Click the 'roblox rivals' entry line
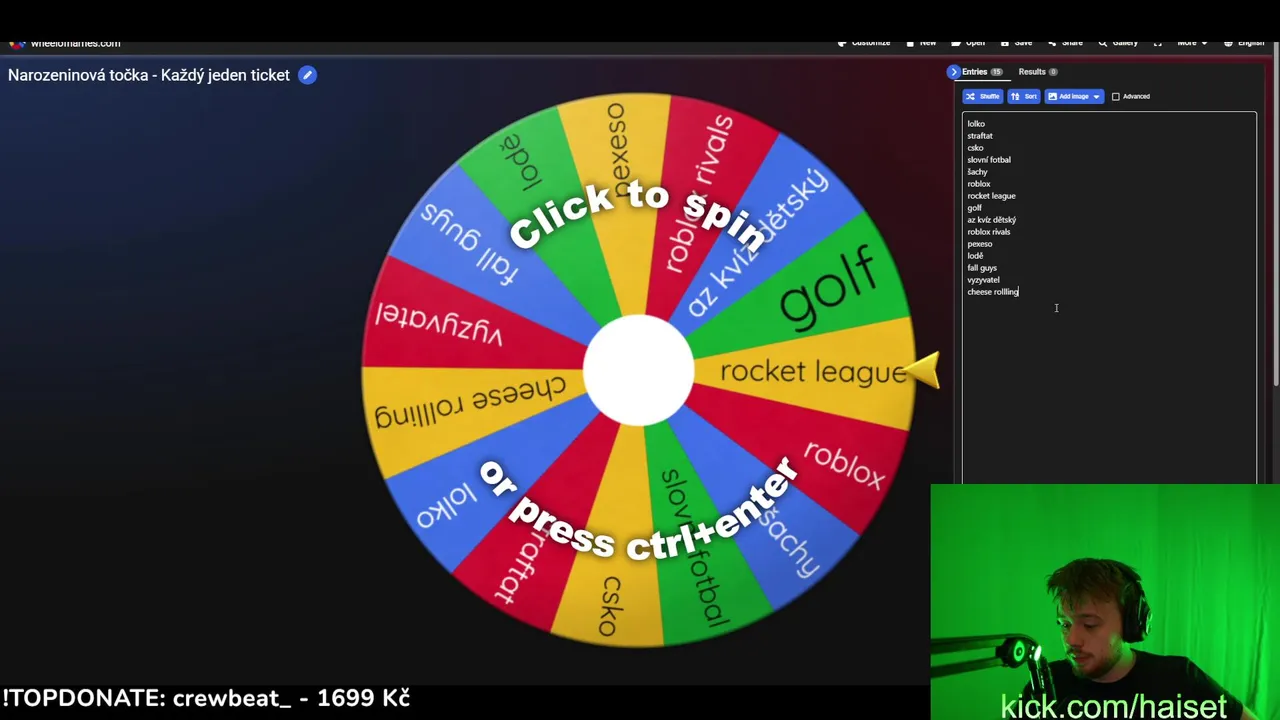Screen dimensions: 1280x720 pyautogui.click(x=989, y=232)
